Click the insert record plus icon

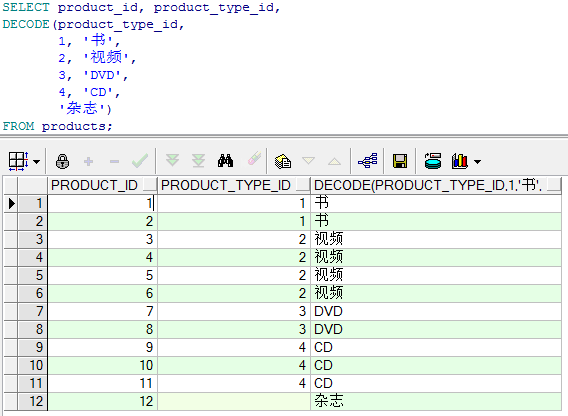(x=88, y=161)
